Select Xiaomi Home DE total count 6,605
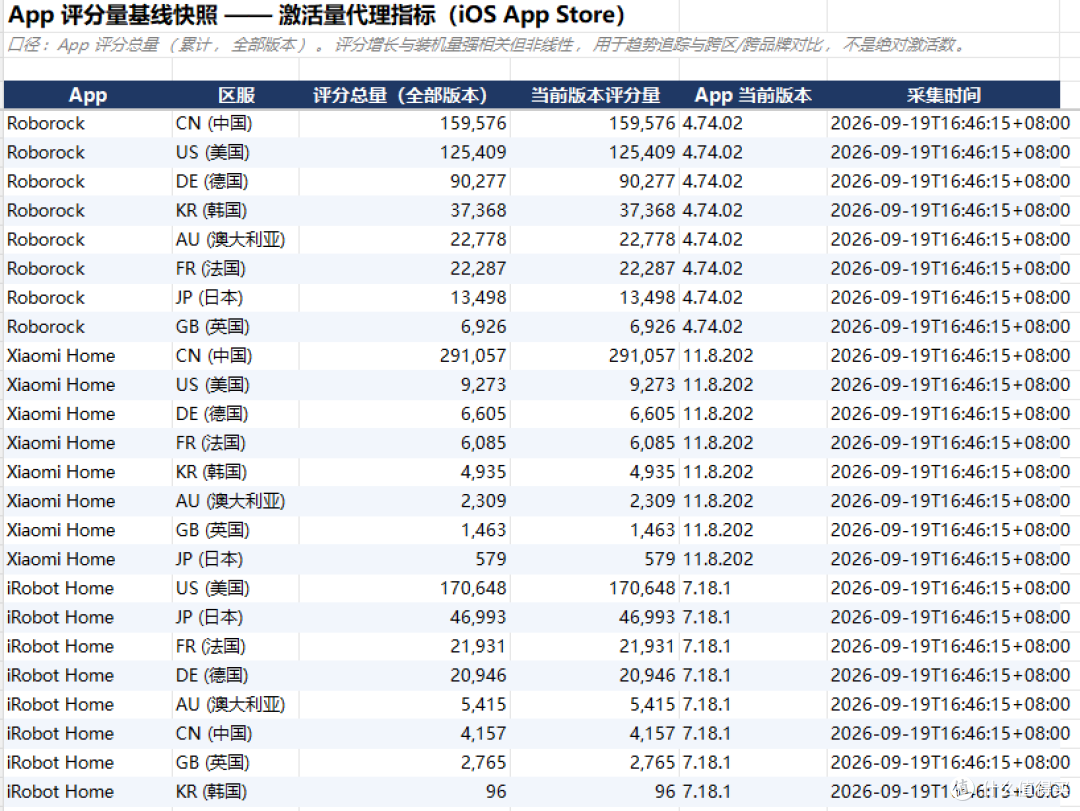Screen dimensions: 1080x811 click(484, 413)
